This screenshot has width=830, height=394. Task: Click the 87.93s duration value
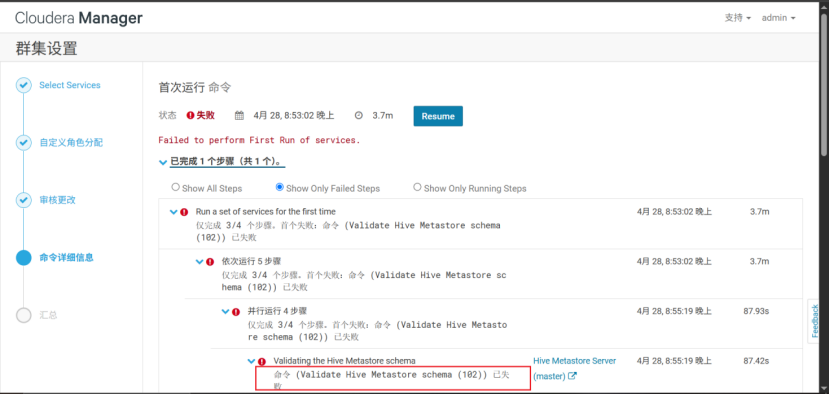point(756,311)
